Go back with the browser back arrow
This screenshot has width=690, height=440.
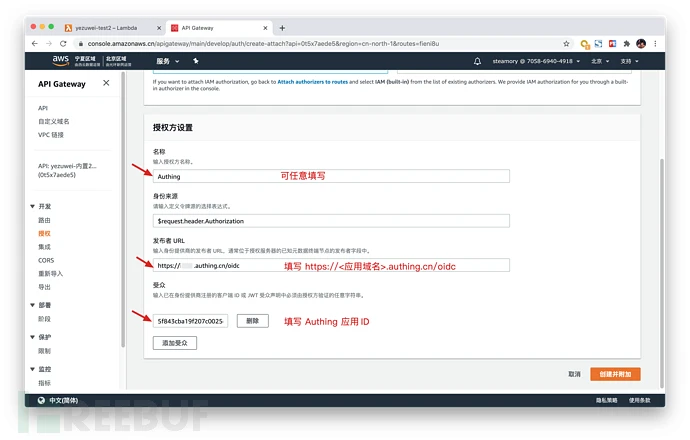(x=35, y=44)
